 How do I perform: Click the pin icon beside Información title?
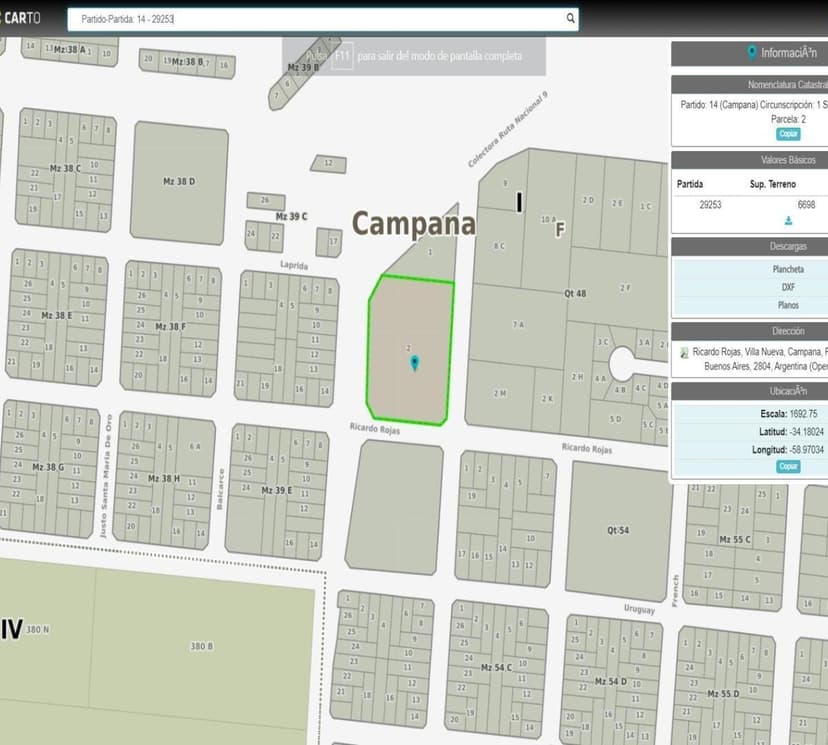point(752,53)
